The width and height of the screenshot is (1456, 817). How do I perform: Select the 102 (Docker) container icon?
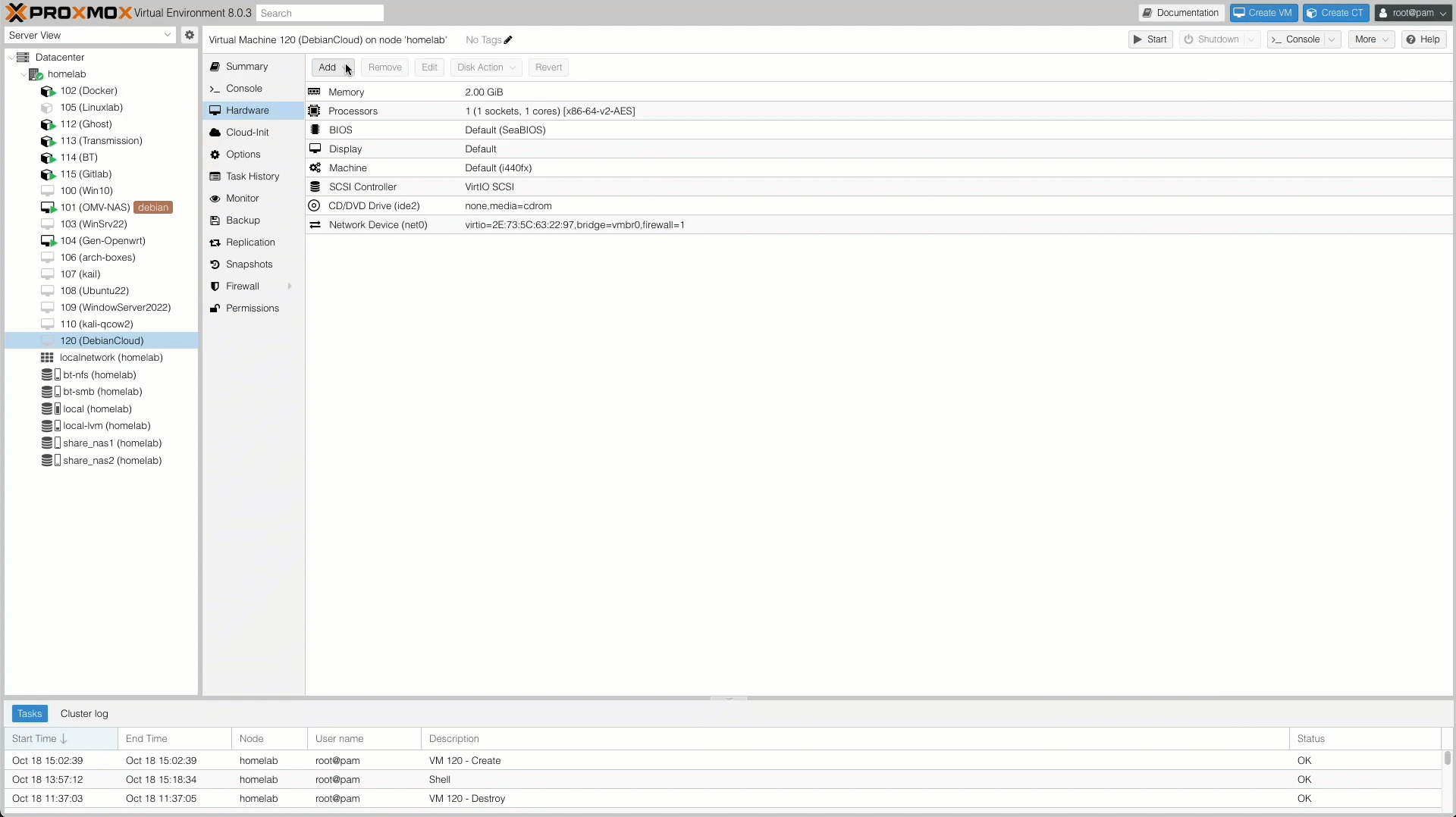click(48, 91)
